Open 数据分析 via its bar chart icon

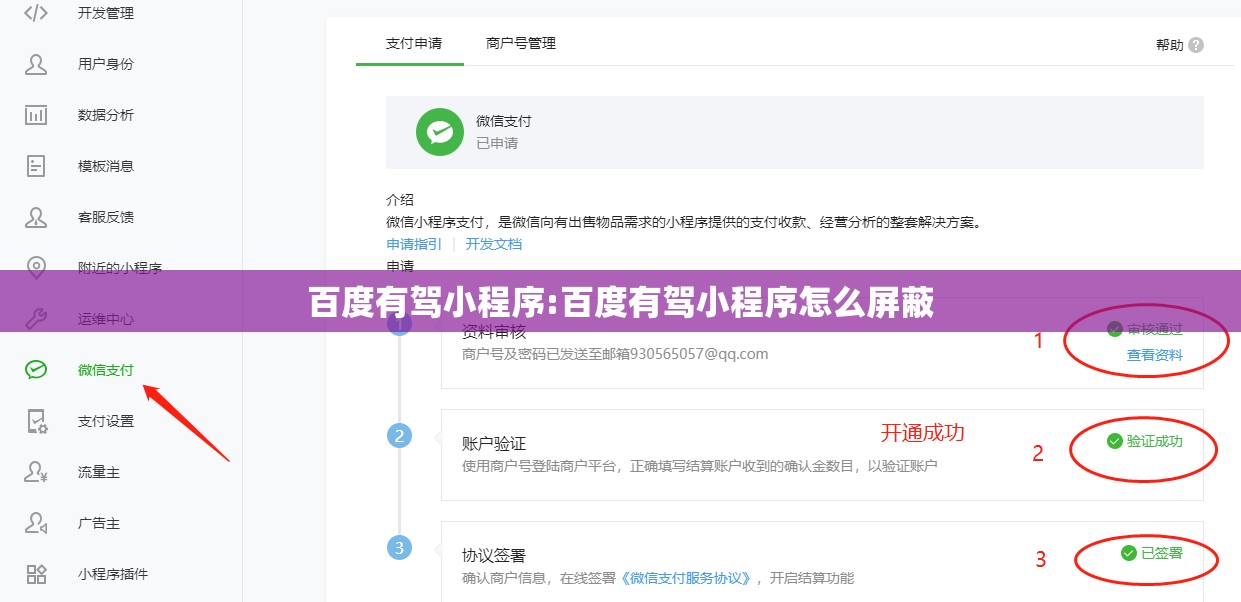(36, 115)
